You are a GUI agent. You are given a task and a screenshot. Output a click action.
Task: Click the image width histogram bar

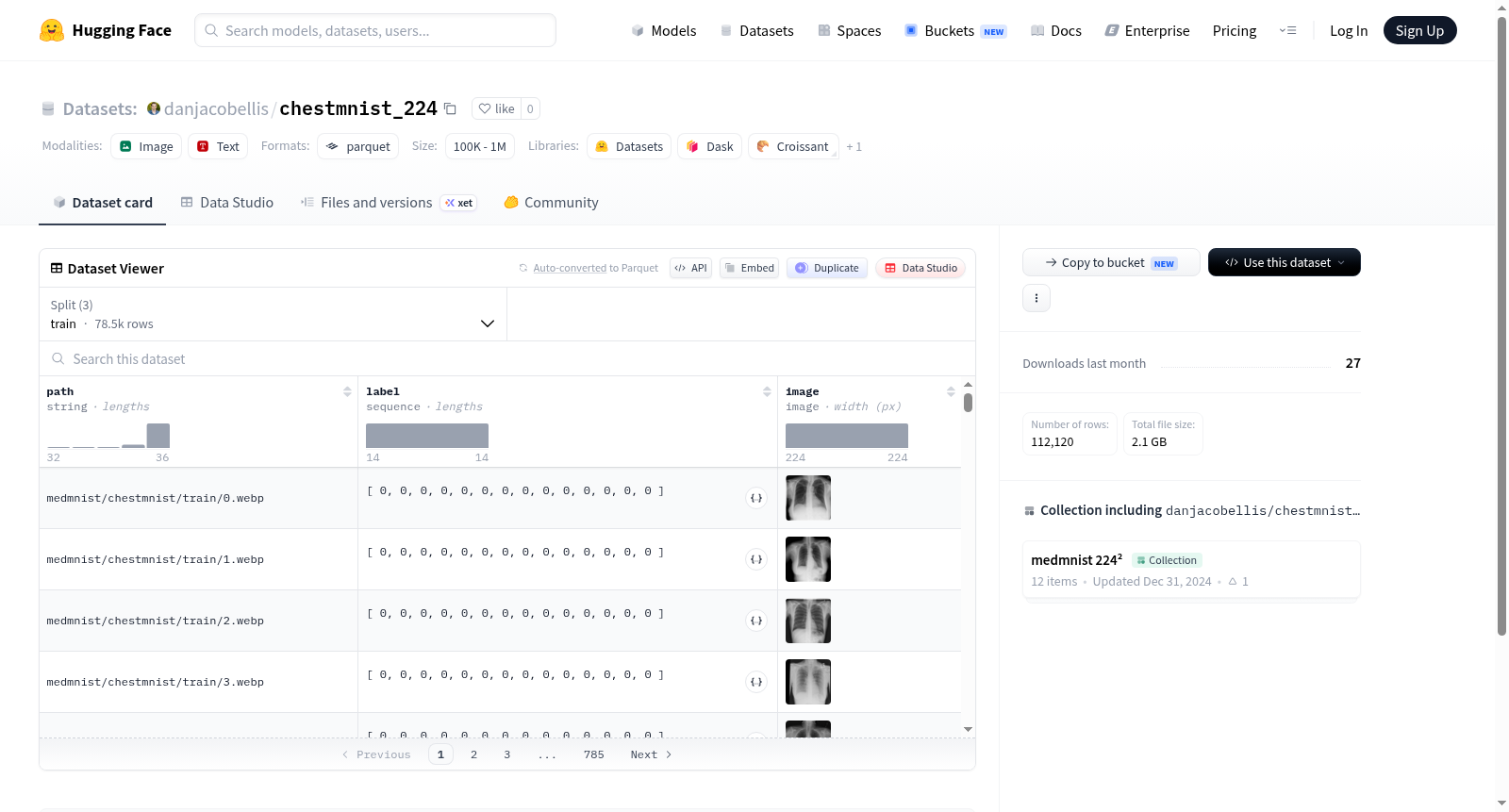click(x=847, y=436)
